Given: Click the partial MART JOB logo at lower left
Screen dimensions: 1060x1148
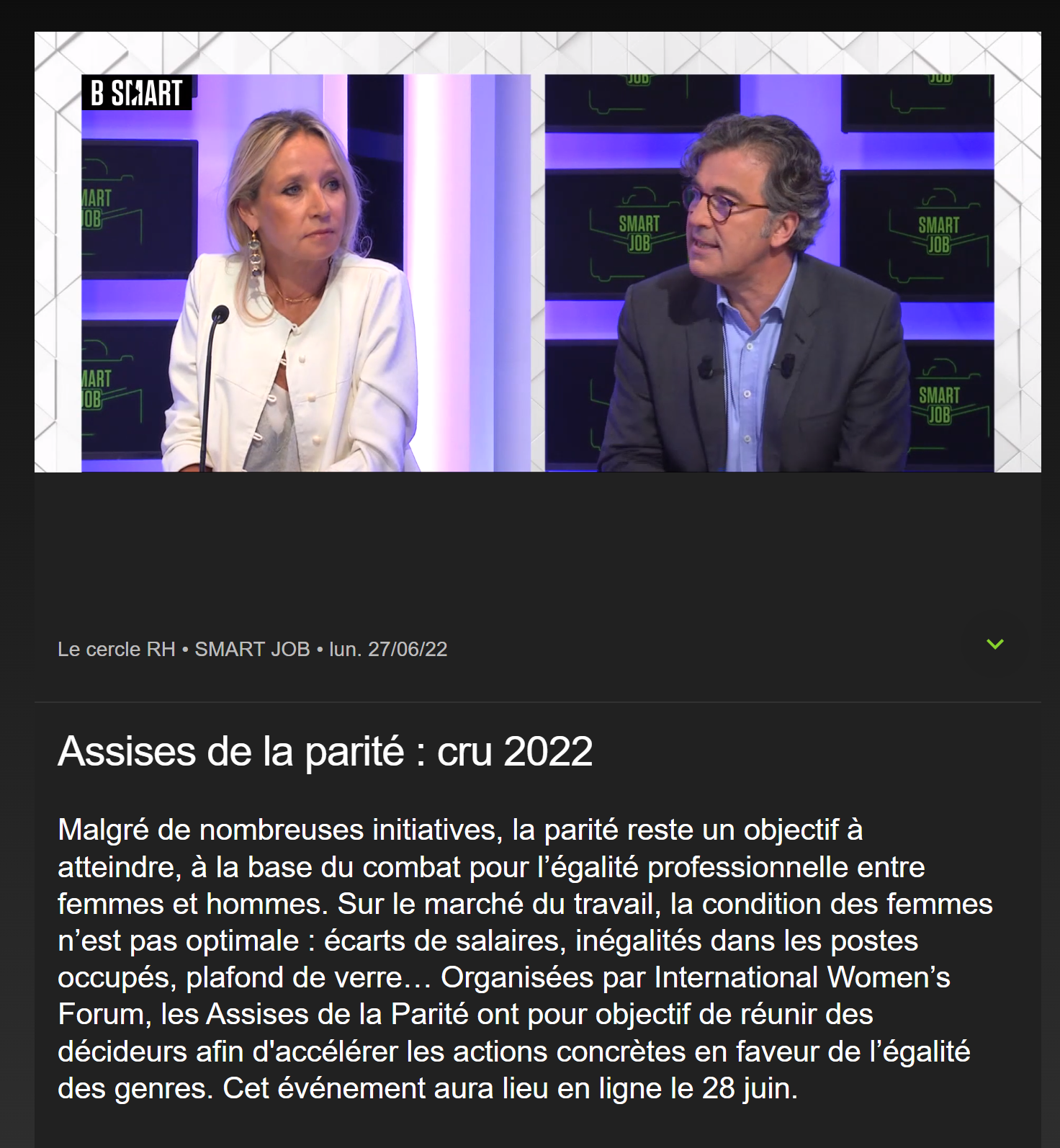Looking at the screenshot, I should tap(96, 389).
